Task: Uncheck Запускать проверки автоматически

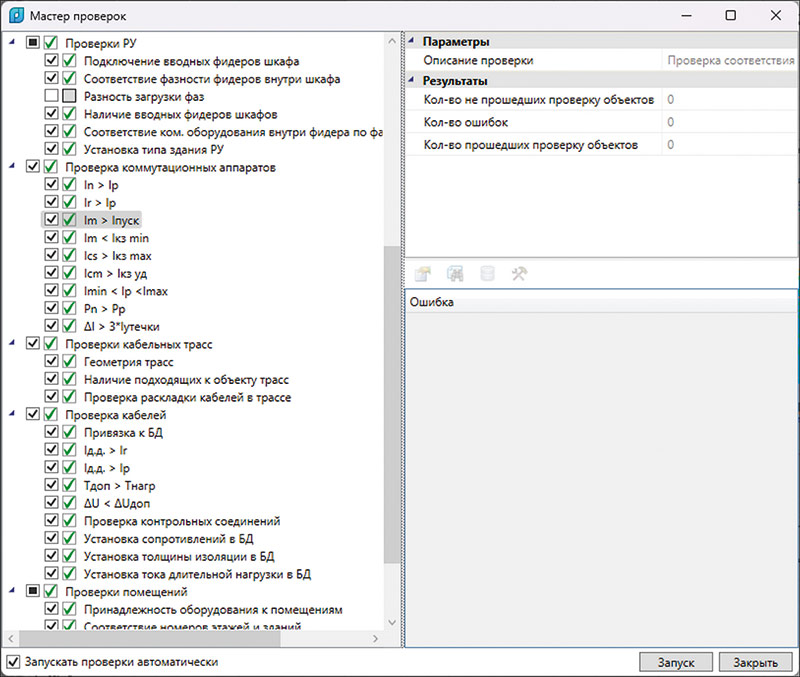Action: (x=13, y=662)
